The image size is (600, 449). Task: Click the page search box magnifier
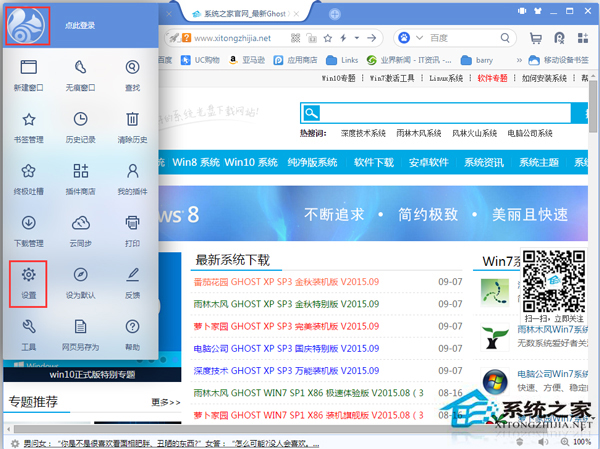click(311, 113)
